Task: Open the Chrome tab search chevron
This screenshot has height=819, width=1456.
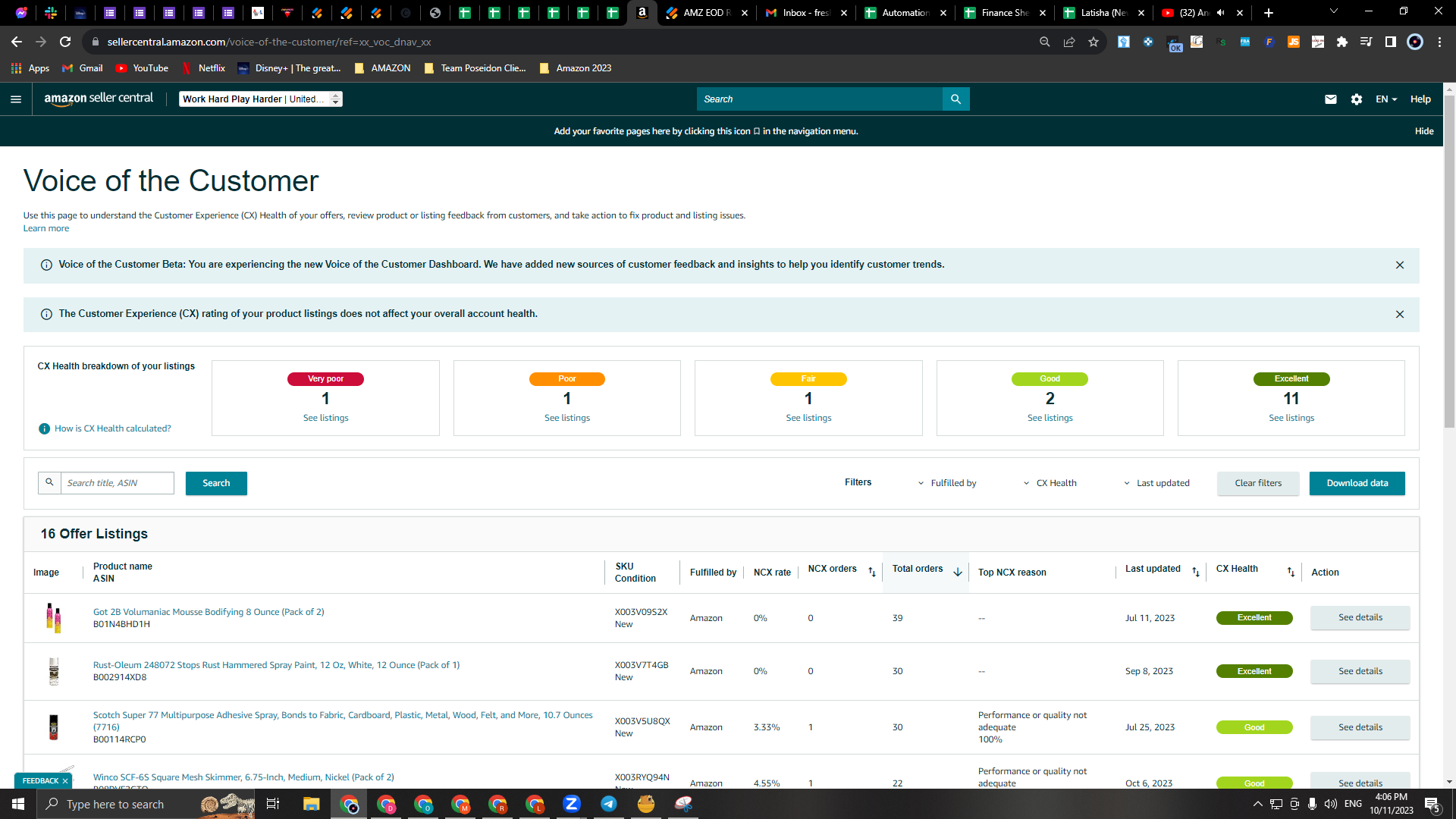Action: (x=1334, y=12)
